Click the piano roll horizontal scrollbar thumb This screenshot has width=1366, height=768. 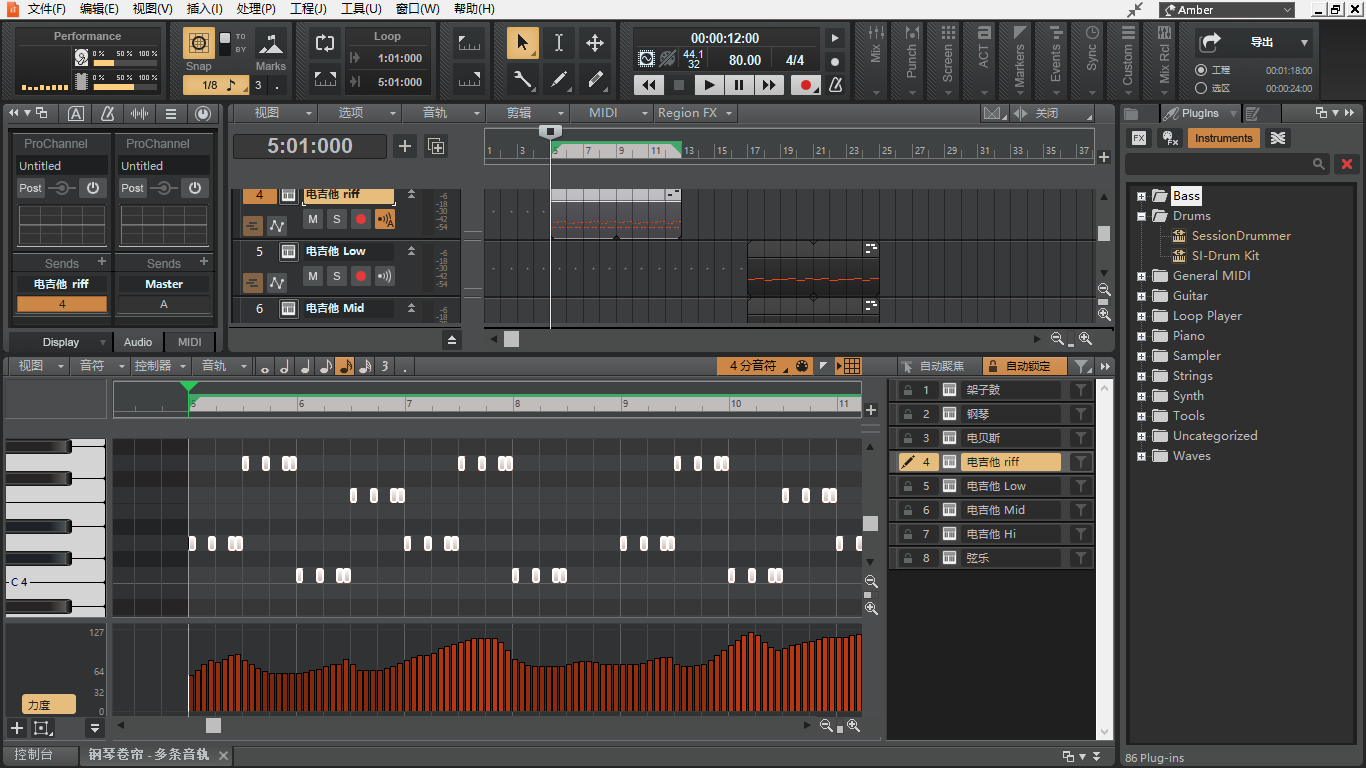(x=213, y=726)
